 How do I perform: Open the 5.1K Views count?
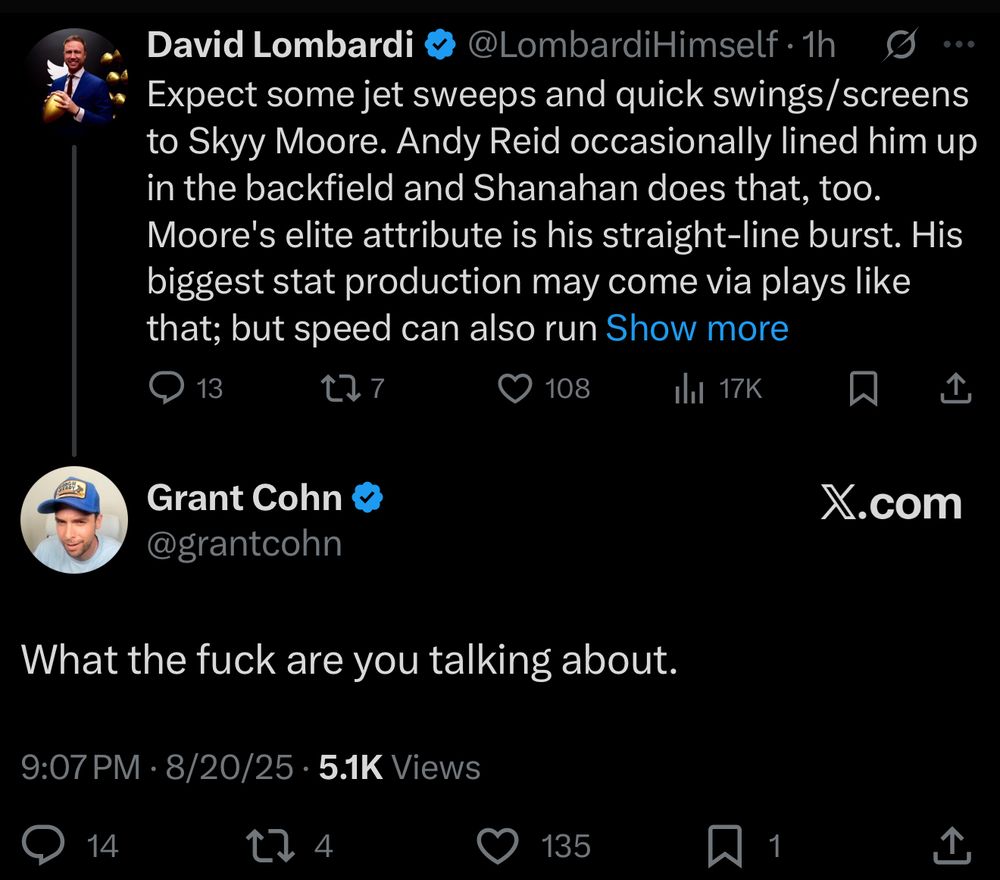point(399,767)
